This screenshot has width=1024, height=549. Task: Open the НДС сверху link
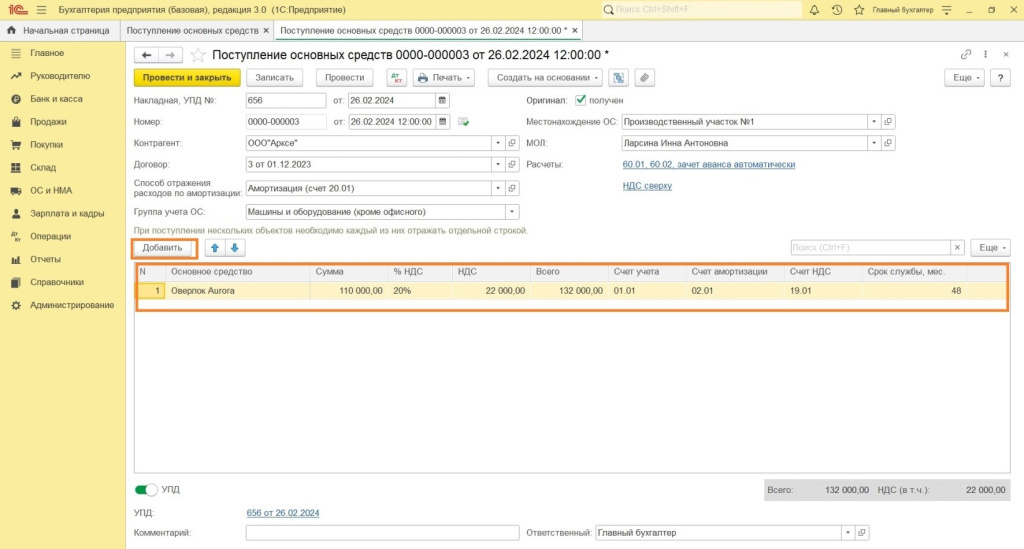[x=647, y=186]
